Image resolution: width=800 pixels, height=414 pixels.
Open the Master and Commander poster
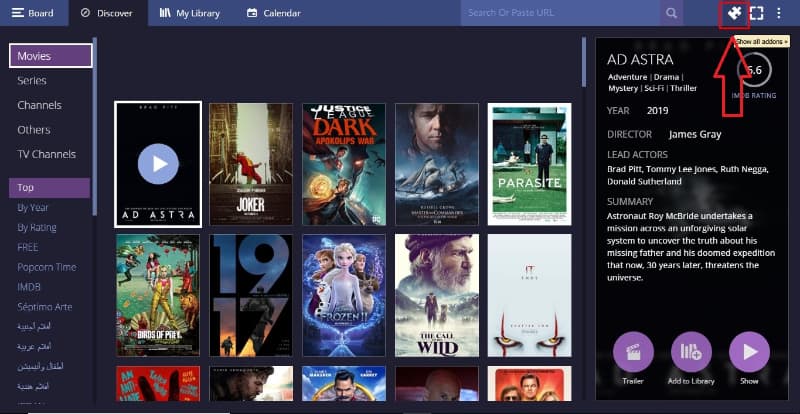pyautogui.click(x=437, y=164)
